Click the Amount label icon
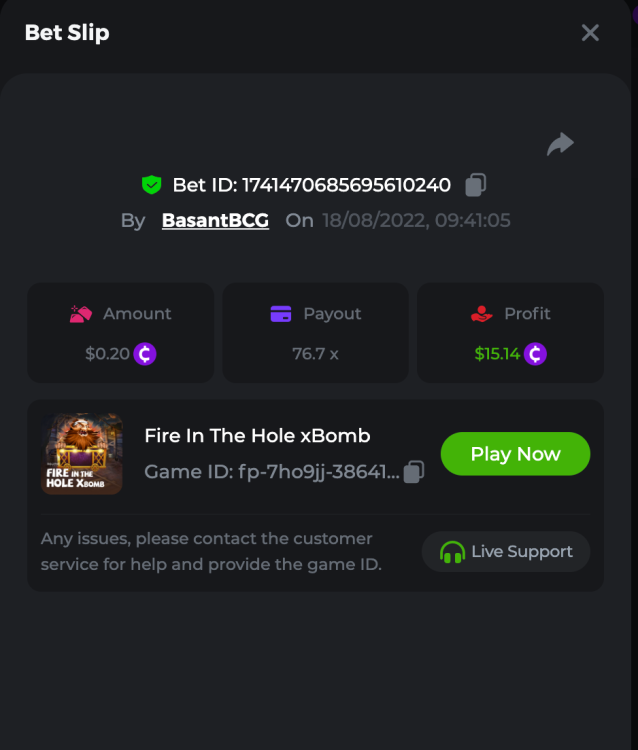 pos(81,314)
